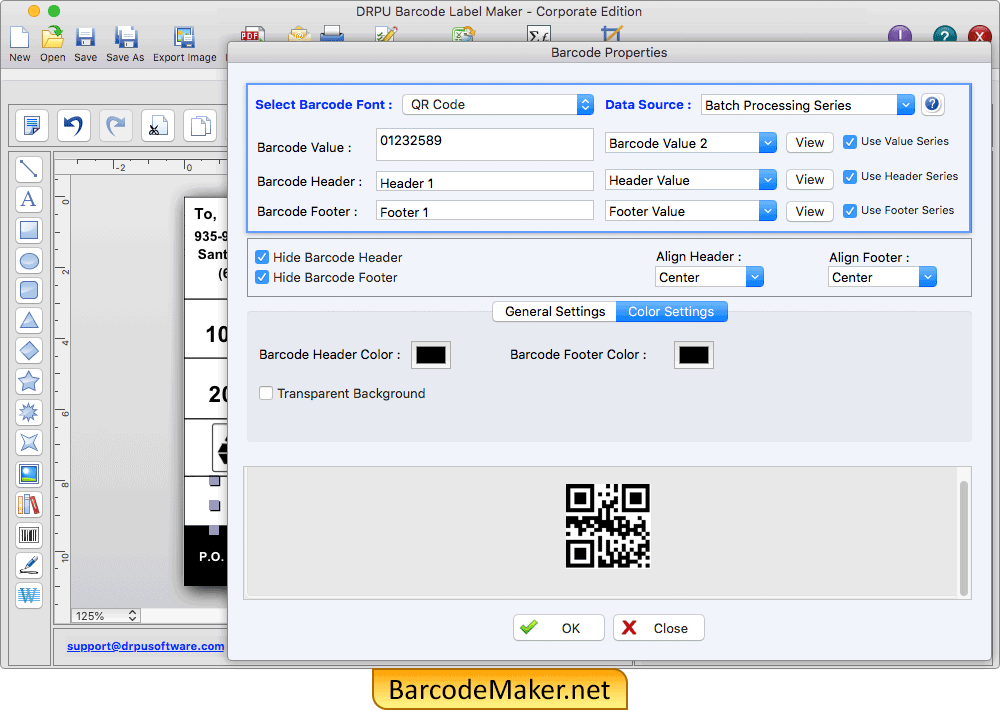This screenshot has width=1000, height=710.
Task: Select the Text tool
Action: pos(29,199)
